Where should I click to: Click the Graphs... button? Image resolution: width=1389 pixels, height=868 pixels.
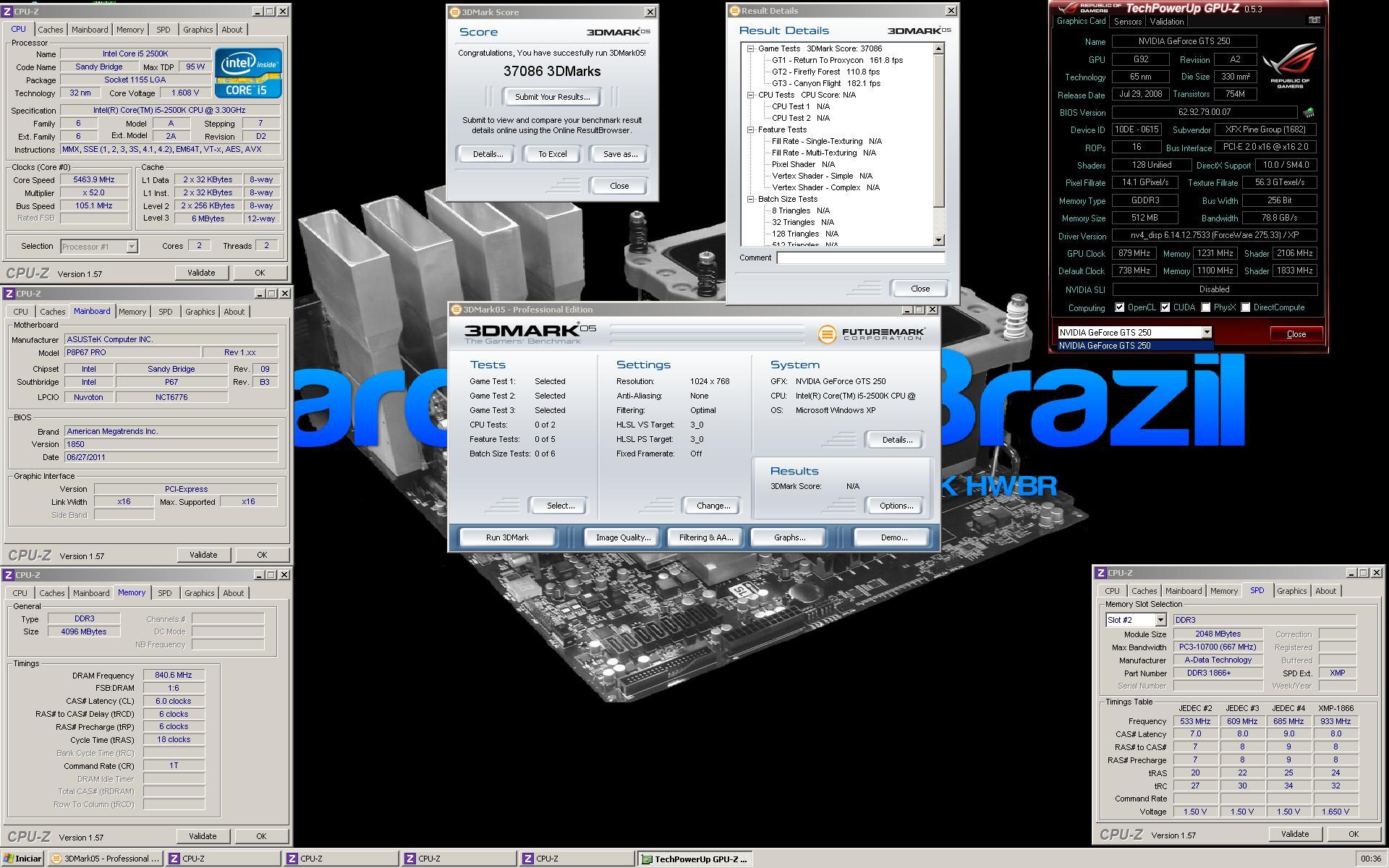[x=789, y=537]
